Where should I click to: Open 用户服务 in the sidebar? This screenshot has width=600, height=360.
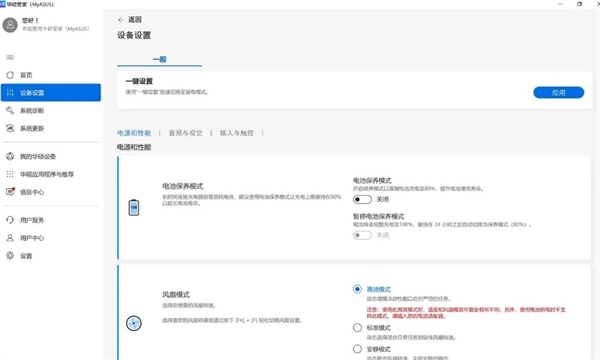[x=51, y=220]
